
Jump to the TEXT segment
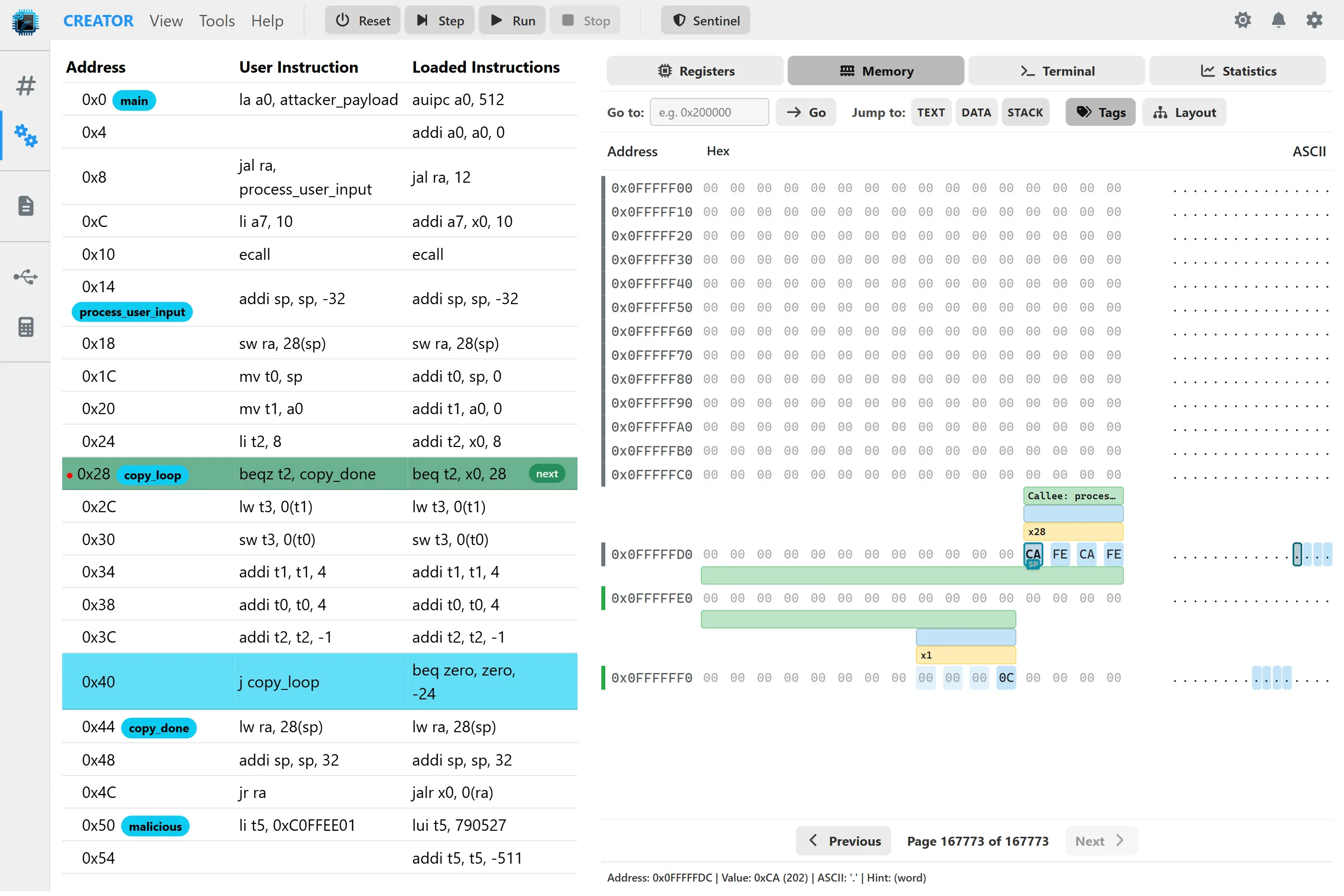[x=931, y=112]
